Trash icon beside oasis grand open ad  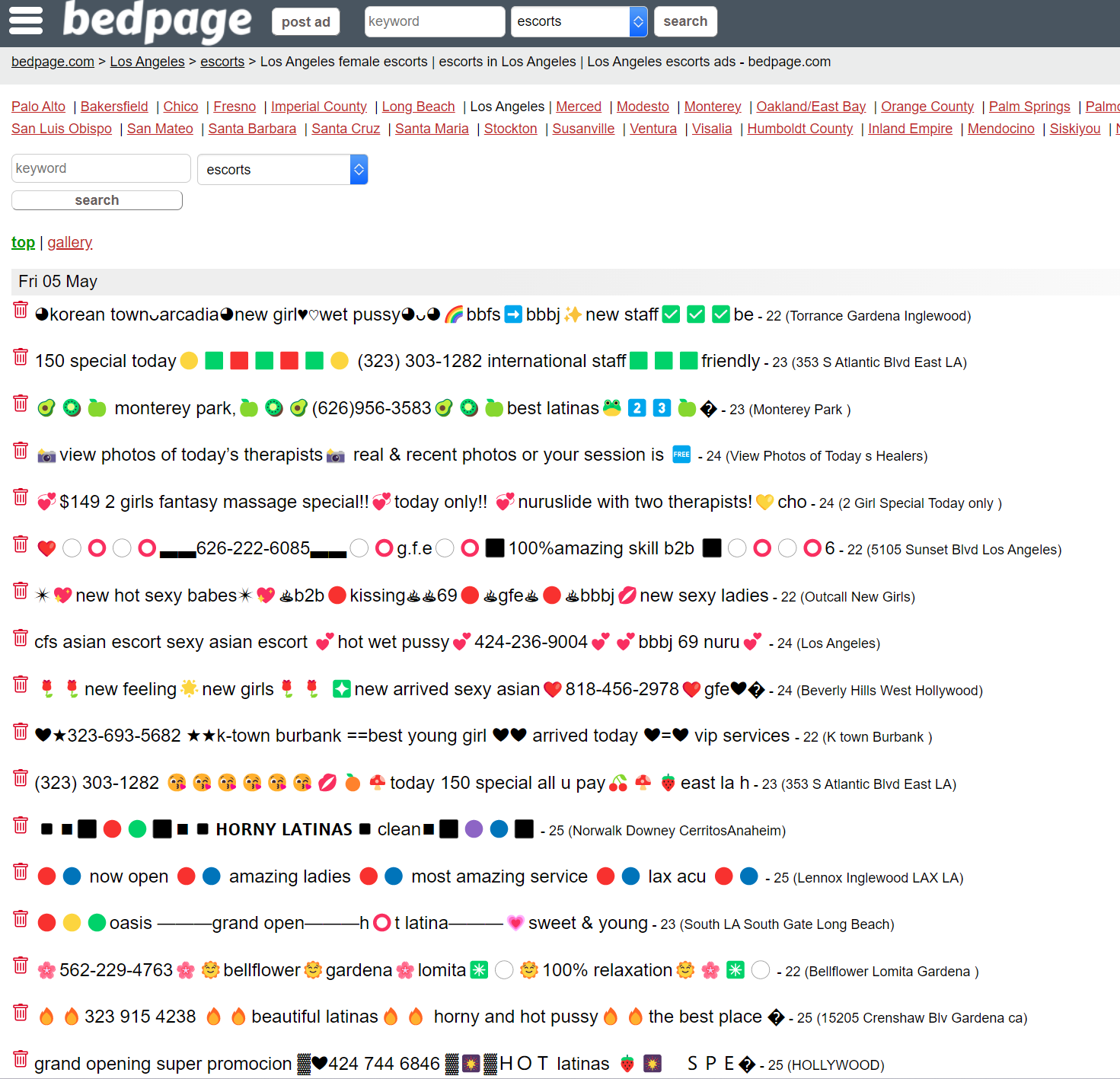(x=21, y=918)
